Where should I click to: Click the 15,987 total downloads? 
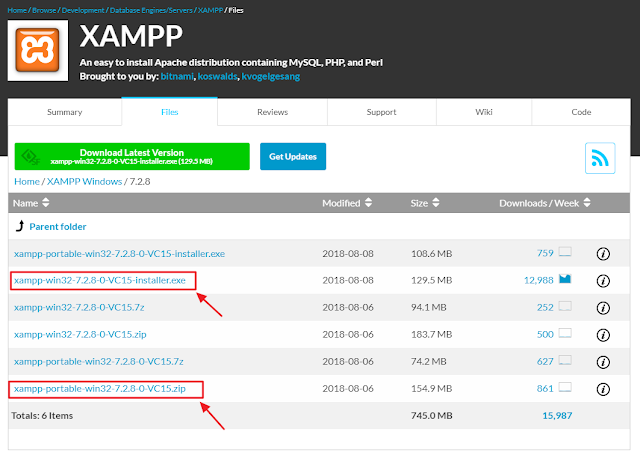pyautogui.click(x=557, y=416)
